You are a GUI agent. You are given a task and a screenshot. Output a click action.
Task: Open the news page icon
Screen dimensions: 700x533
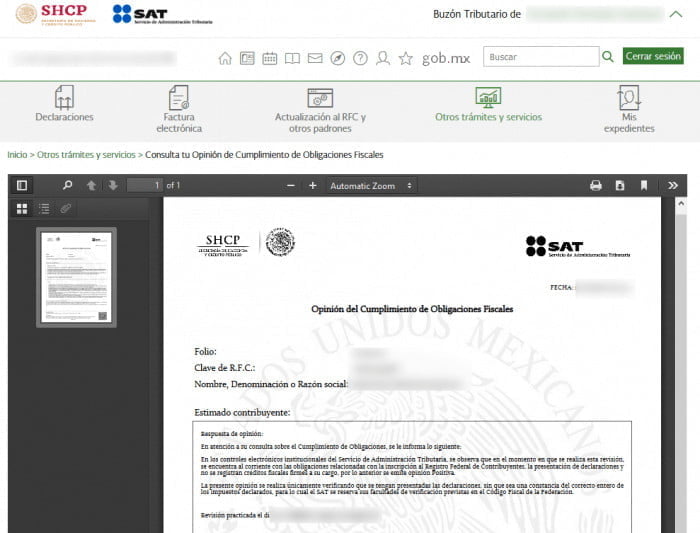(247, 58)
